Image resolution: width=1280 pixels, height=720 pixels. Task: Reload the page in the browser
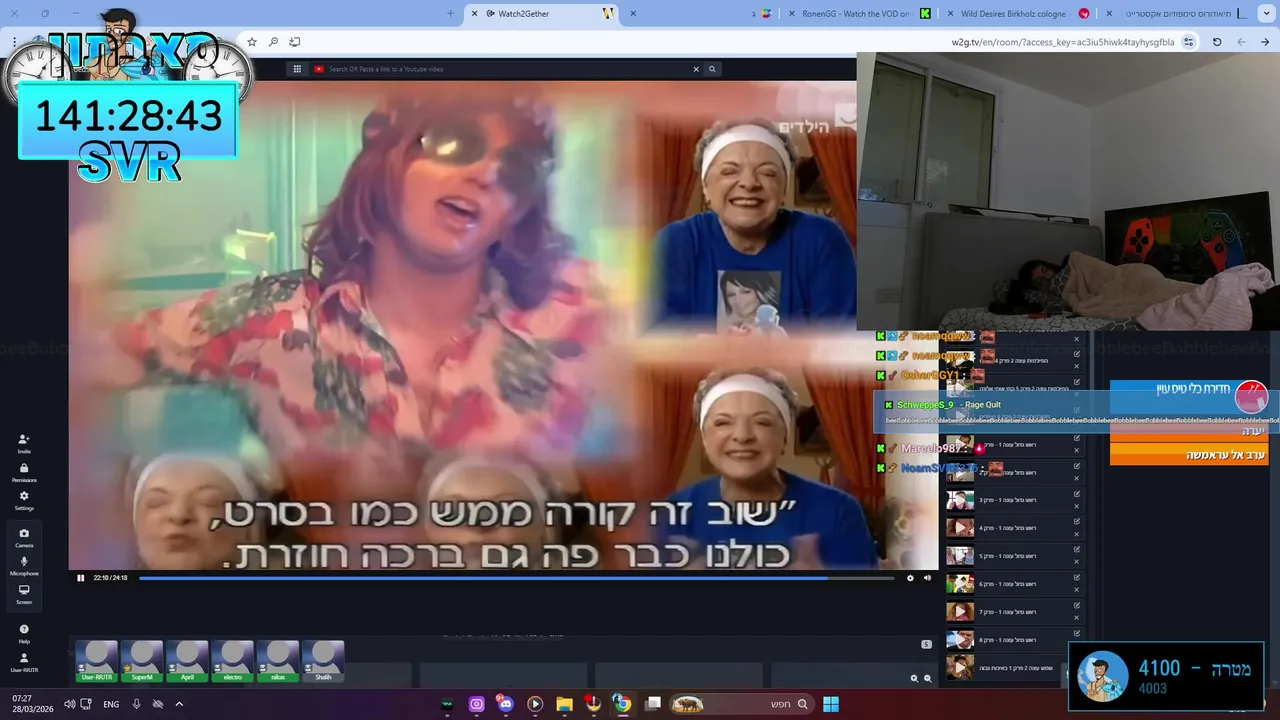[x=1217, y=42]
